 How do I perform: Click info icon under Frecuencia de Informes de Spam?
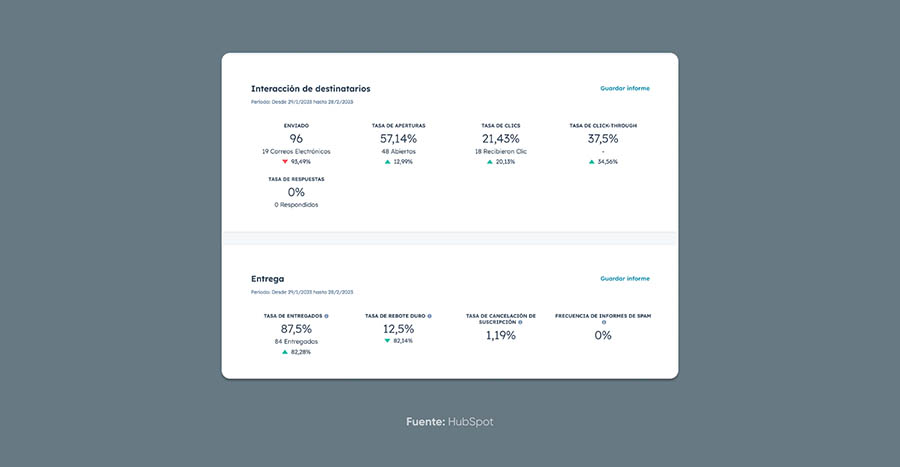[603, 322]
